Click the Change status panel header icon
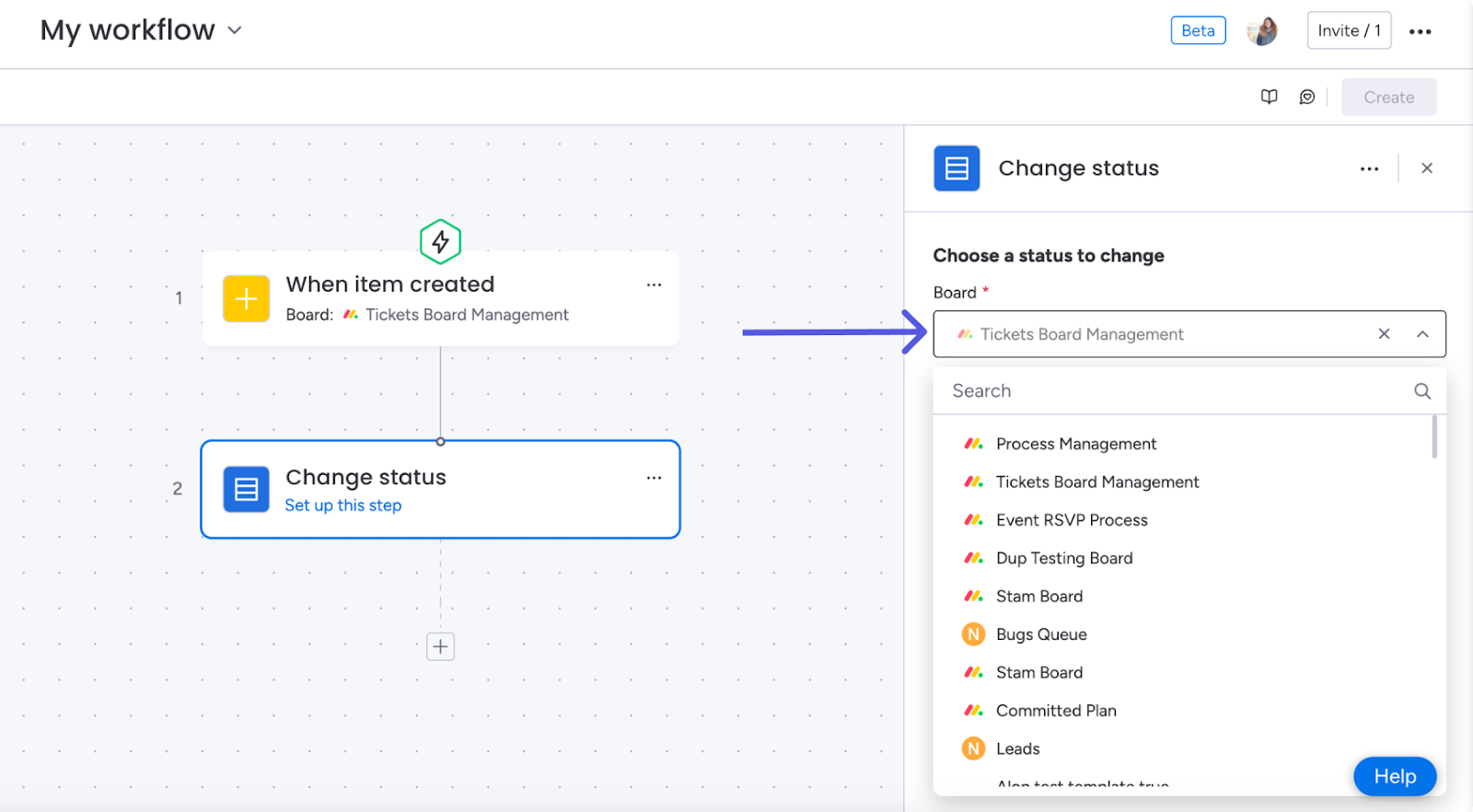 coord(957,168)
